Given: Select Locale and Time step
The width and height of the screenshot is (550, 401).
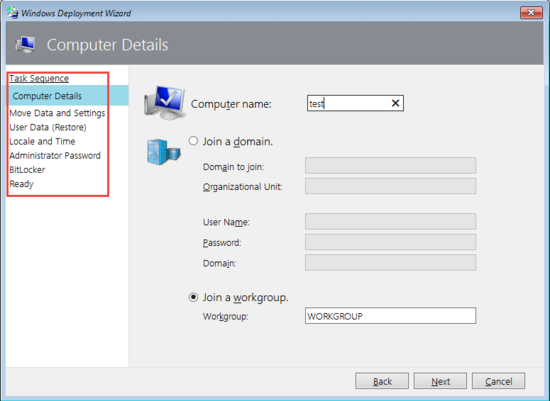Looking at the screenshot, I should 42,141.
